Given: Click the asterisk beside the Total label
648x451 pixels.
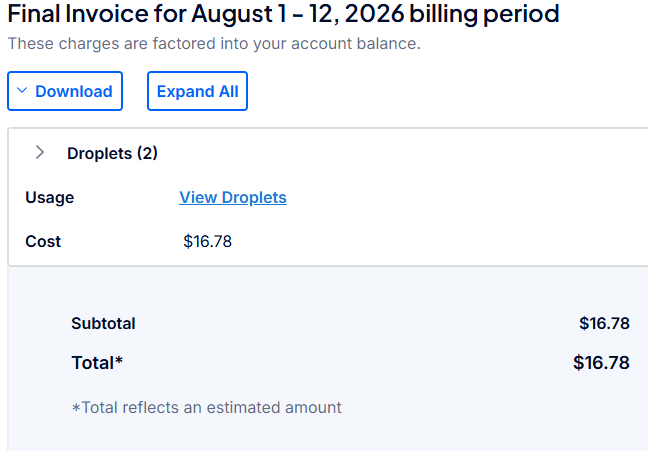Looking at the screenshot, I should tap(119, 360).
